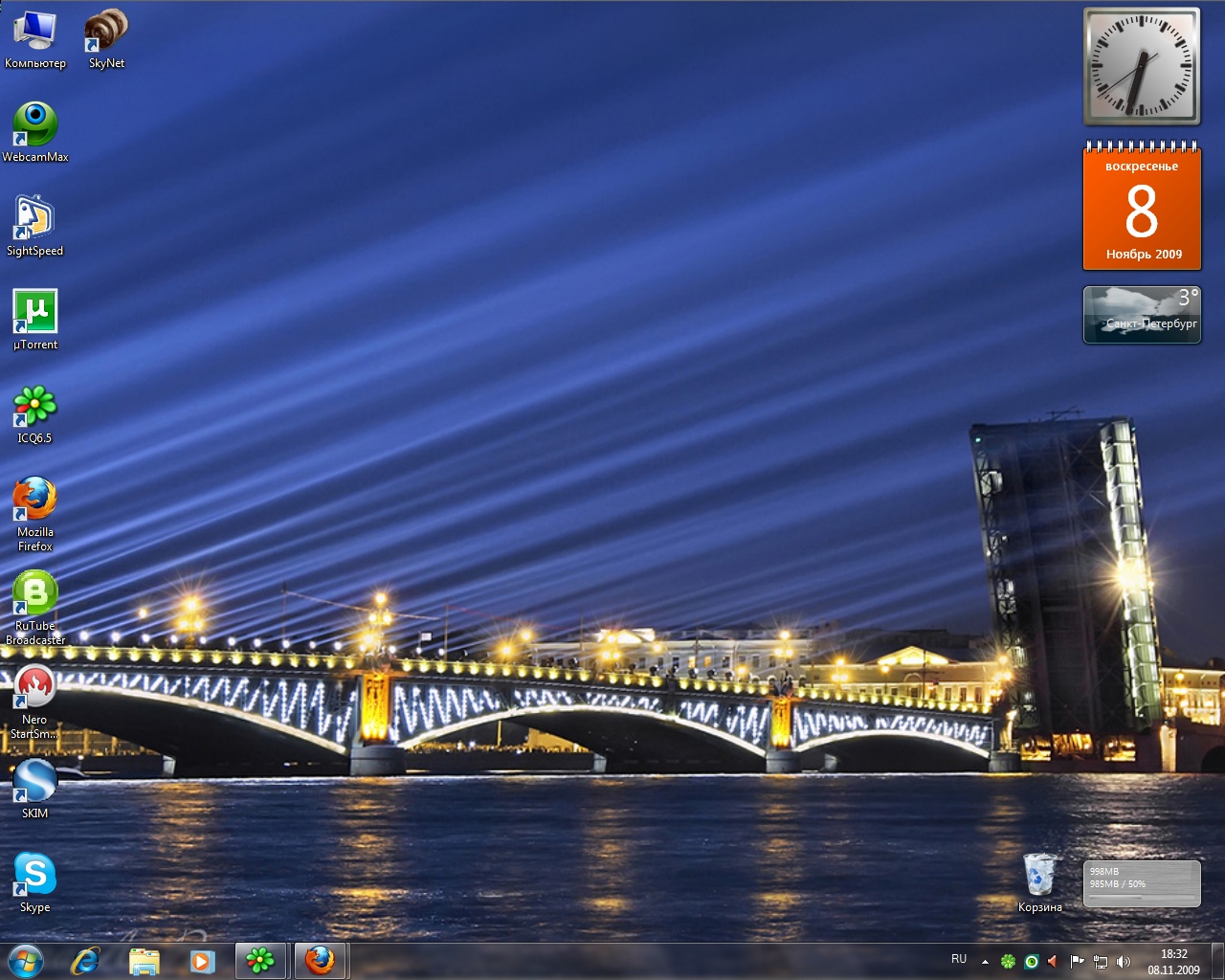This screenshot has height=980, width=1225.
Task: Open the Компьютер desktop icon
Action: pyautogui.click(x=35, y=39)
